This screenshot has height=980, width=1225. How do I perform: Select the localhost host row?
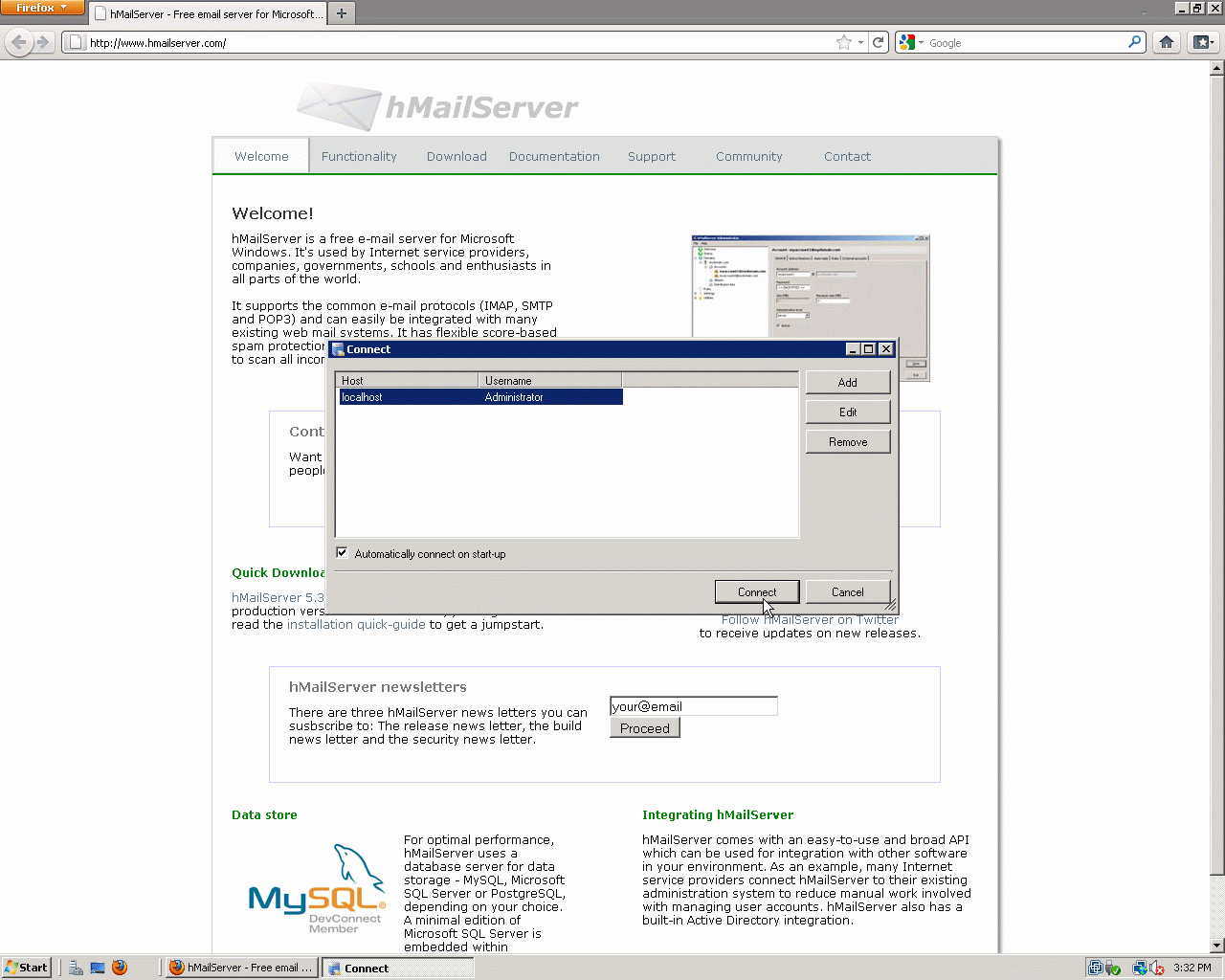click(x=480, y=396)
